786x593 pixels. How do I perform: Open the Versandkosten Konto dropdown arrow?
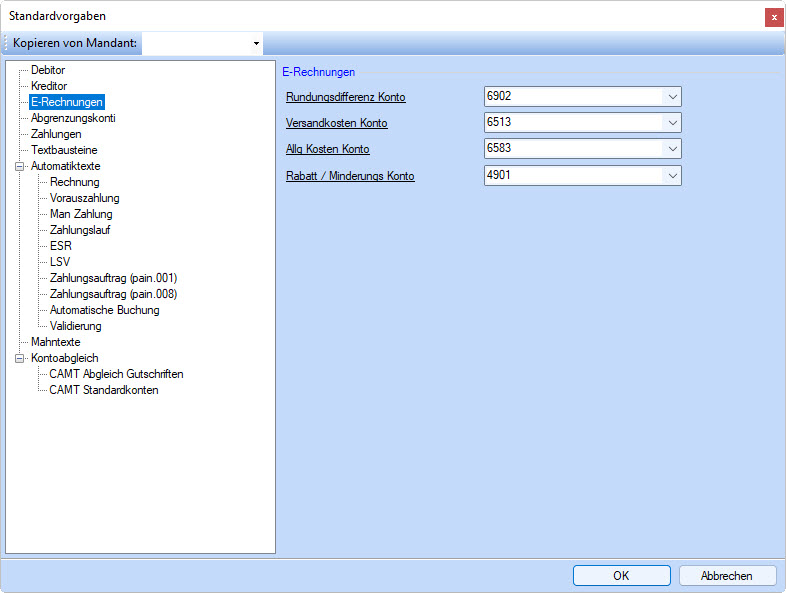[672, 123]
